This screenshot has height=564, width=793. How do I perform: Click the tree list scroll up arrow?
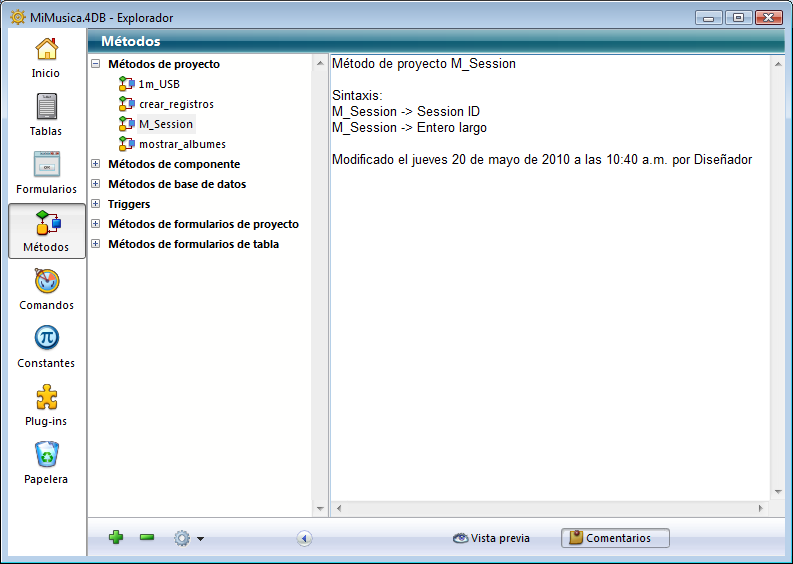(x=320, y=63)
